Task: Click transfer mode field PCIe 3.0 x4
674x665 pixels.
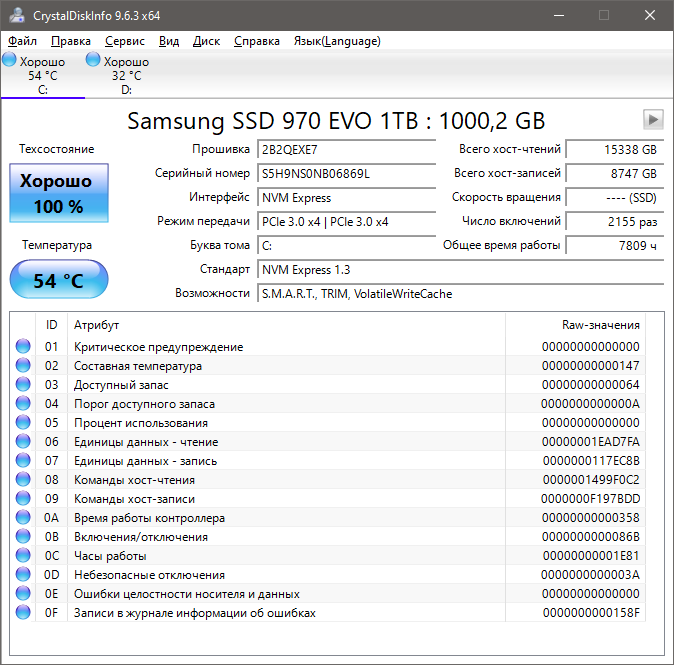Action: tap(346, 222)
